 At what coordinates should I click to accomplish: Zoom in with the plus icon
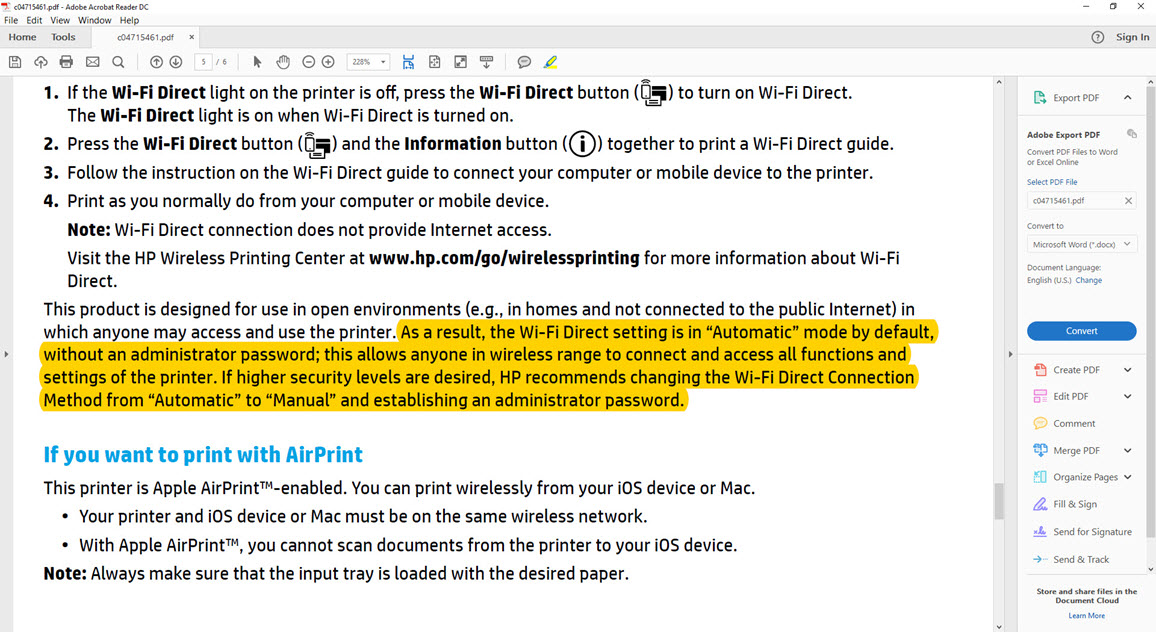328,62
